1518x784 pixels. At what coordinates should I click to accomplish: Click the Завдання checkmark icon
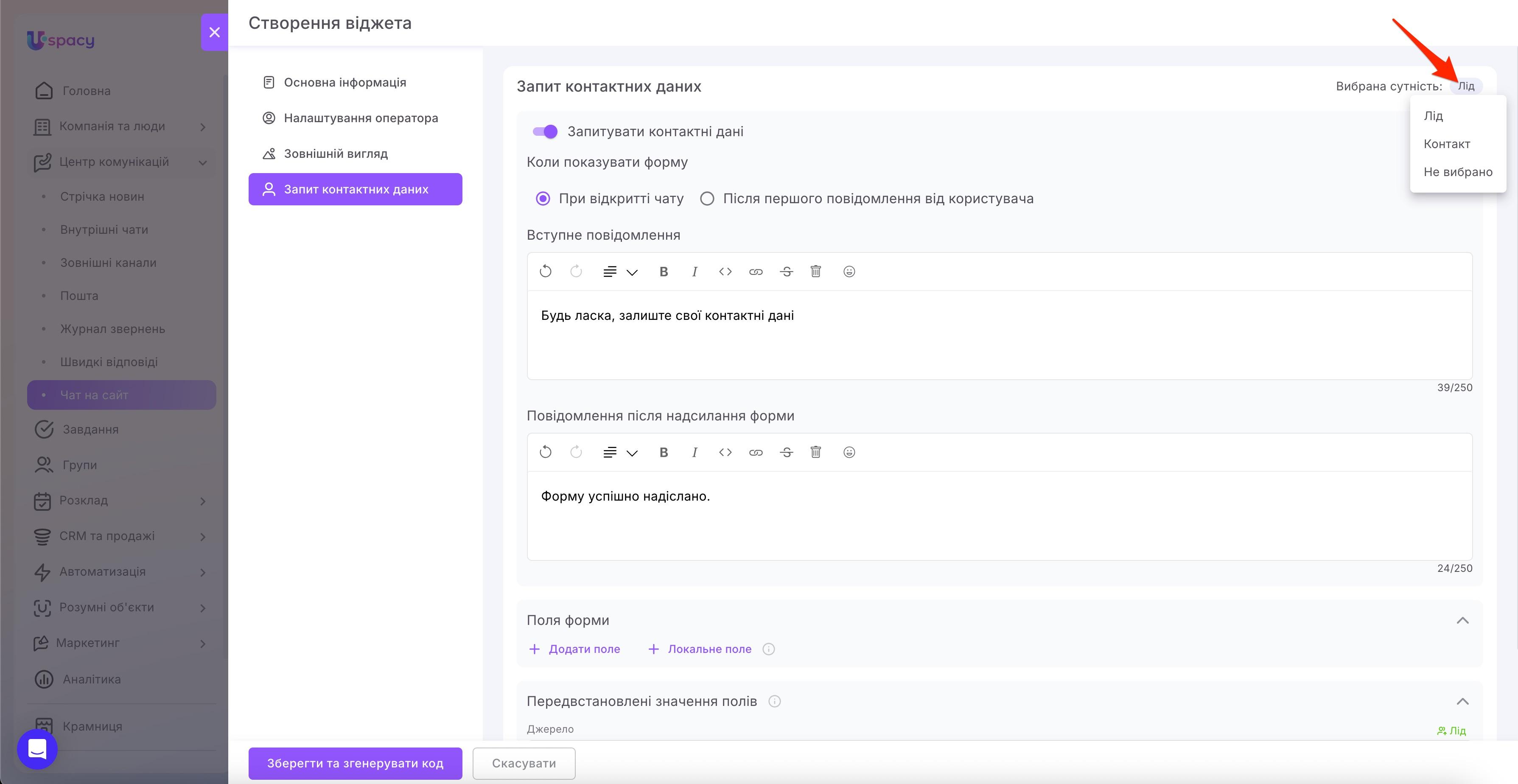pos(44,429)
